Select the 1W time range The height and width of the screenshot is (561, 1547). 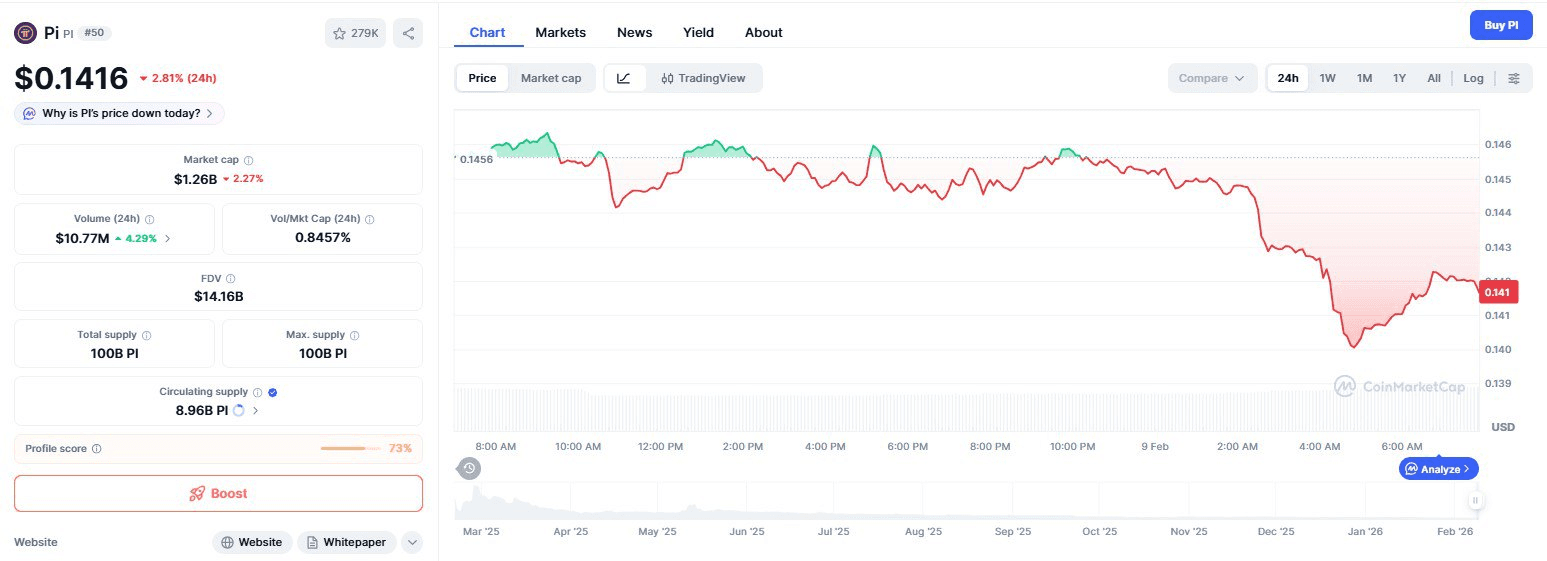click(x=1327, y=78)
